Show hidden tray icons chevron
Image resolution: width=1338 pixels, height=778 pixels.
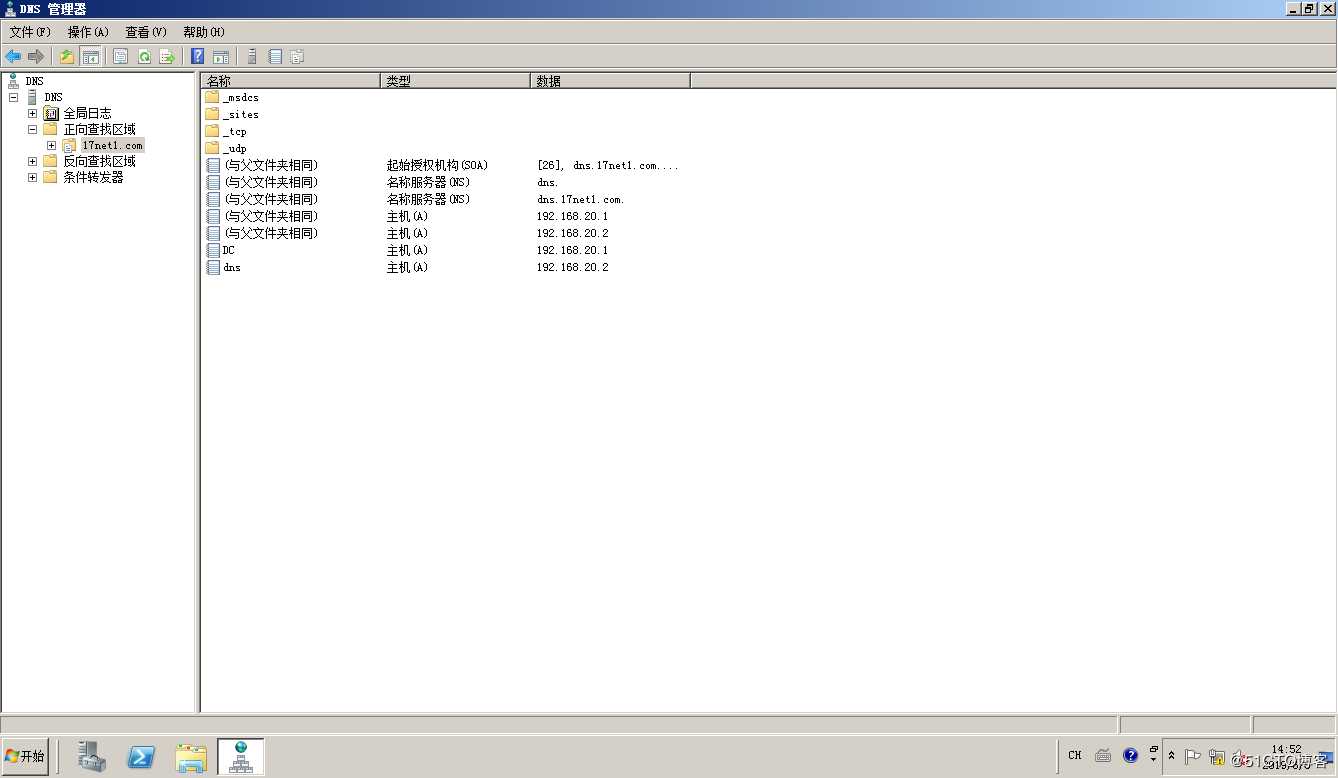pyautogui.click(x=1172, y=757)
